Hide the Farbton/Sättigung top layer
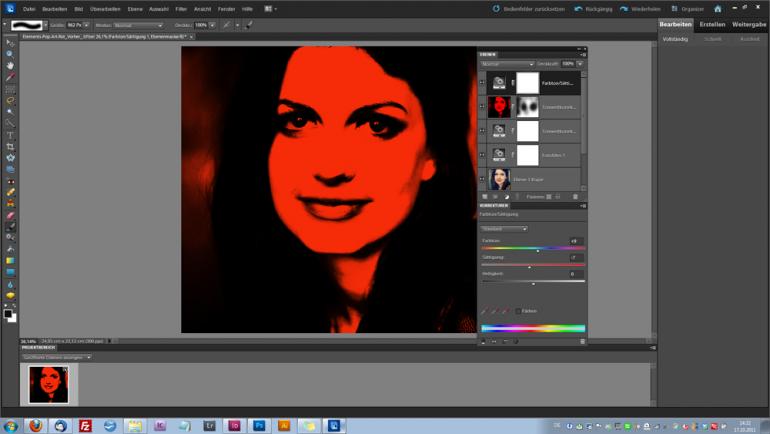 (482, 83)
